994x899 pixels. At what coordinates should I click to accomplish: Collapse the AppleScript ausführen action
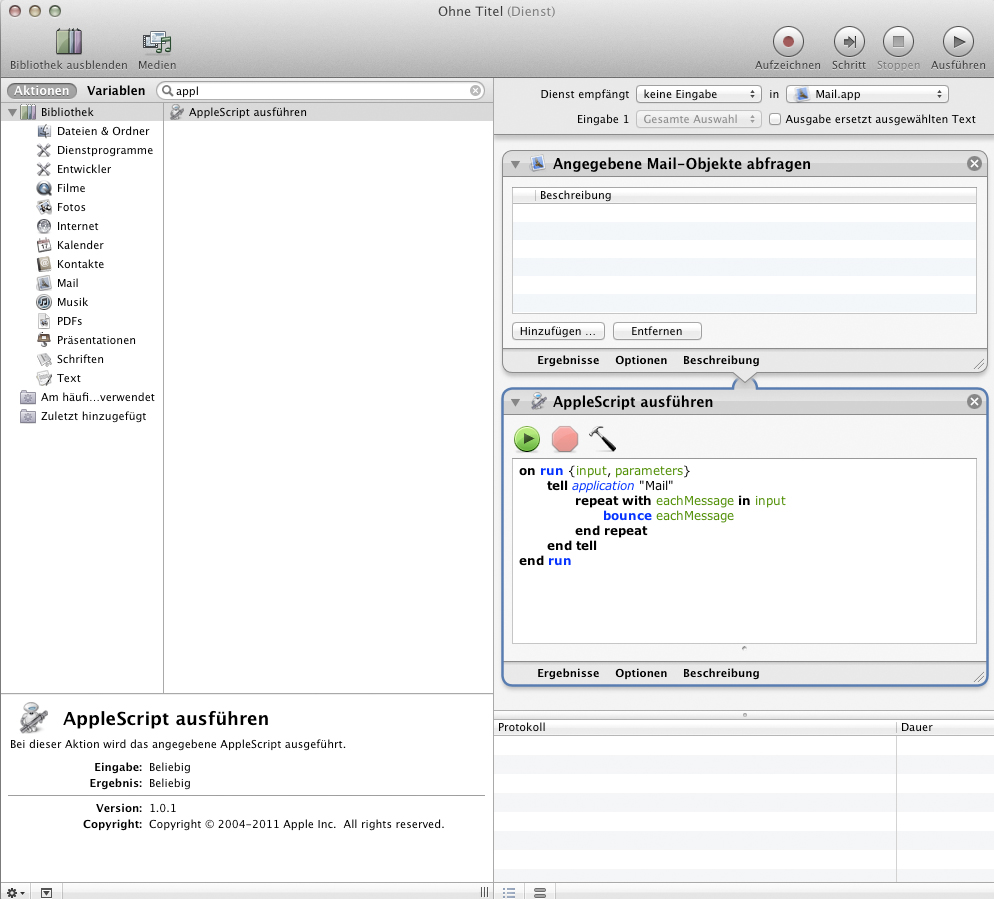(515, 403)
